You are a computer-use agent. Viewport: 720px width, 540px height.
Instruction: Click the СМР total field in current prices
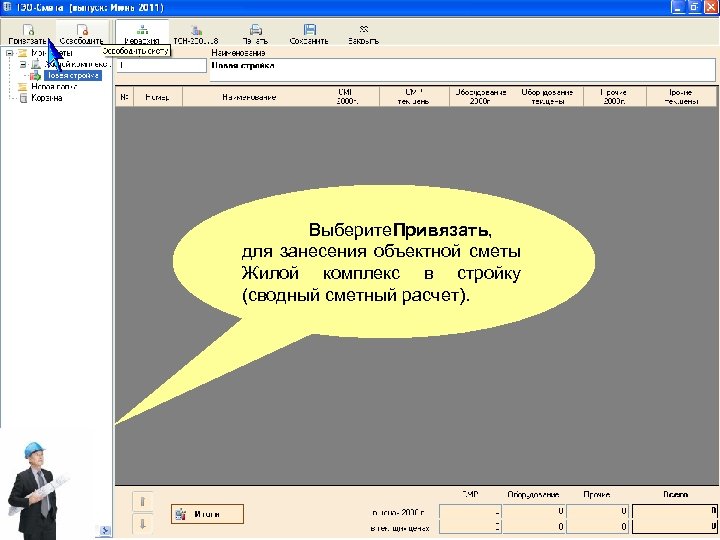pyautogui.click(x=470, y=526)
